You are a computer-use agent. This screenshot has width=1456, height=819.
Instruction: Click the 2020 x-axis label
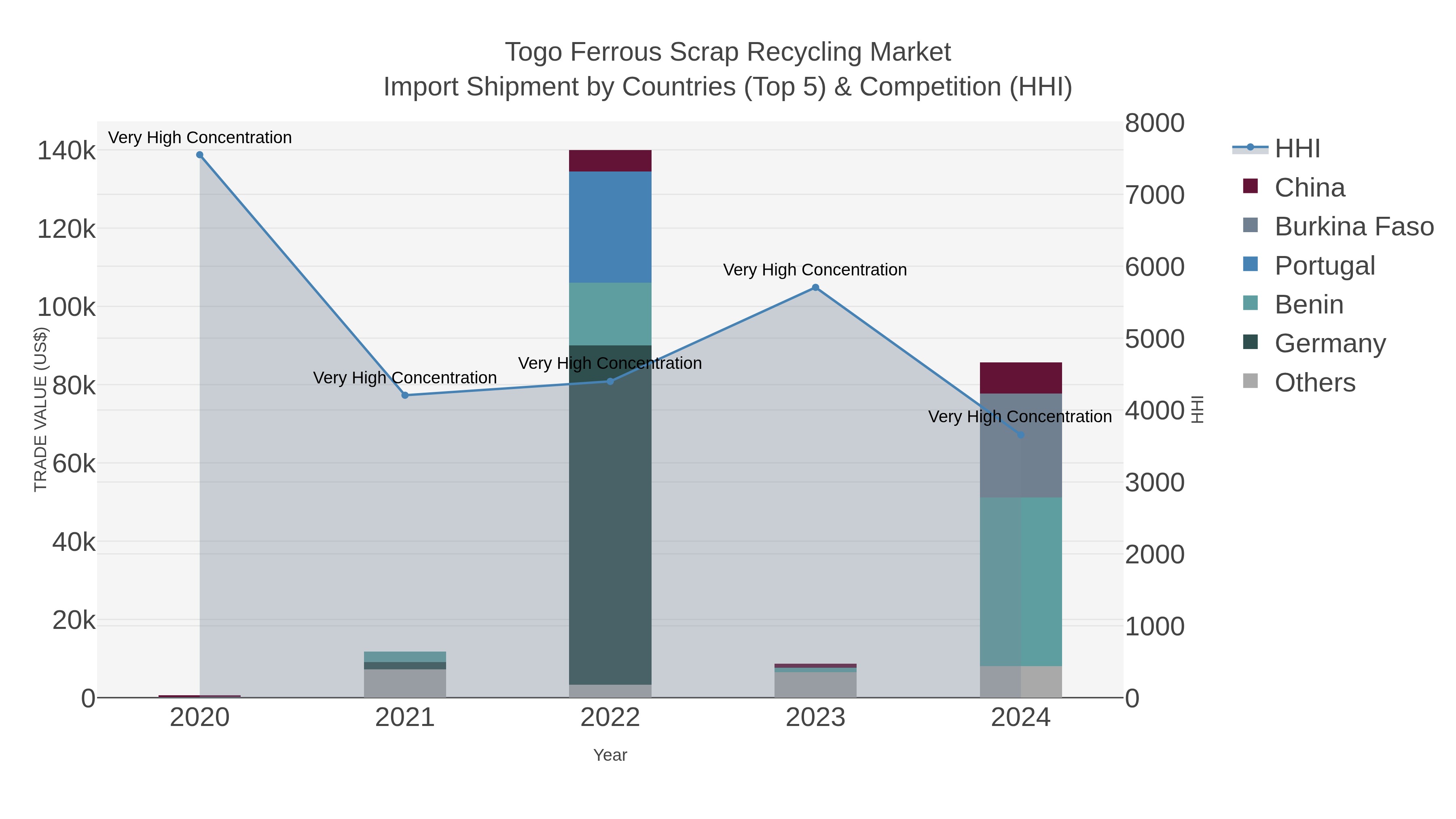click(199, 718)
